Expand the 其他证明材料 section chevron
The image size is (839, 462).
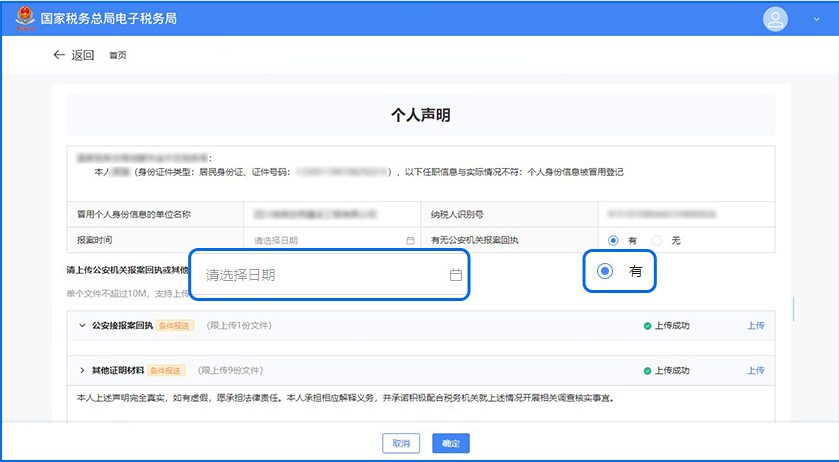(81, 370)
